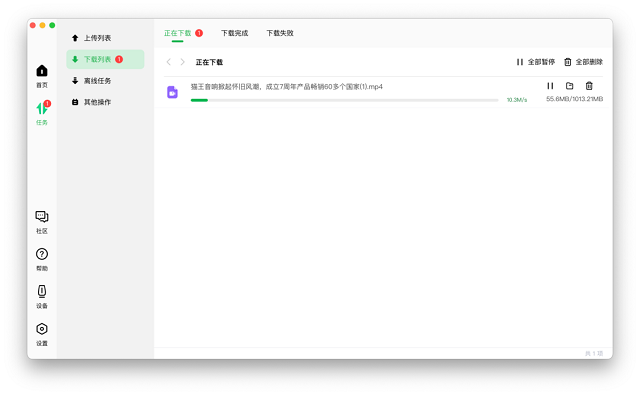Click the forward navigation chevron

click(x=182, y=62)
